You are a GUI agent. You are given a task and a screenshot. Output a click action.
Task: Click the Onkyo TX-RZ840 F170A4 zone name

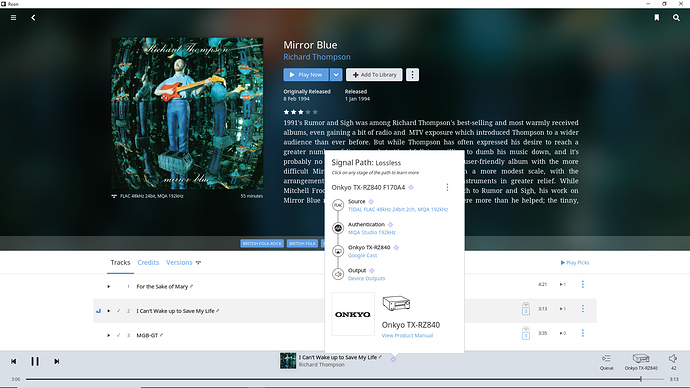[368, 187]
